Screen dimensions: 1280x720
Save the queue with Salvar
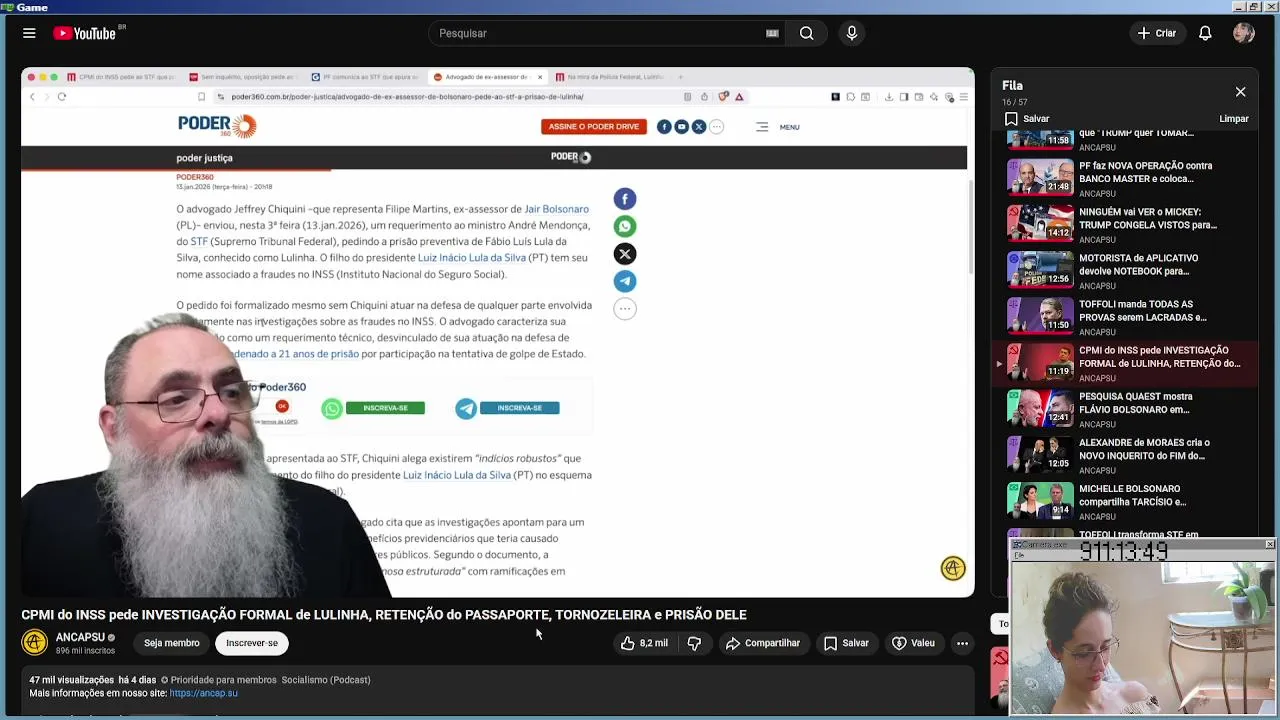[1028, 119]
